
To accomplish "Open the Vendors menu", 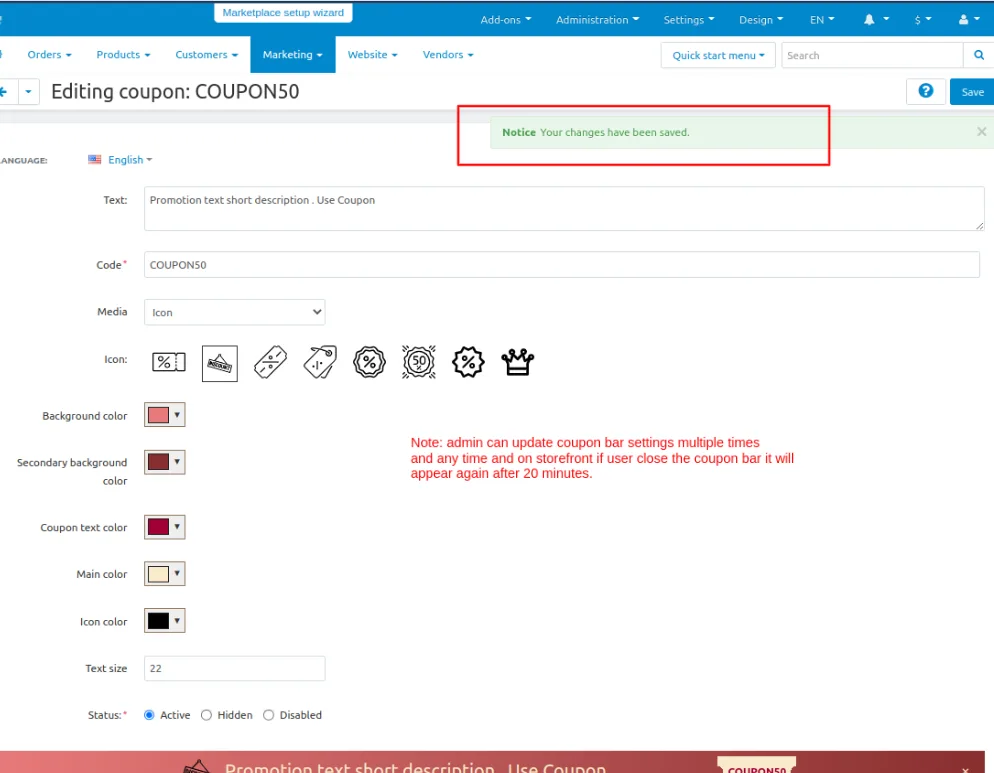I will point(448,55).
